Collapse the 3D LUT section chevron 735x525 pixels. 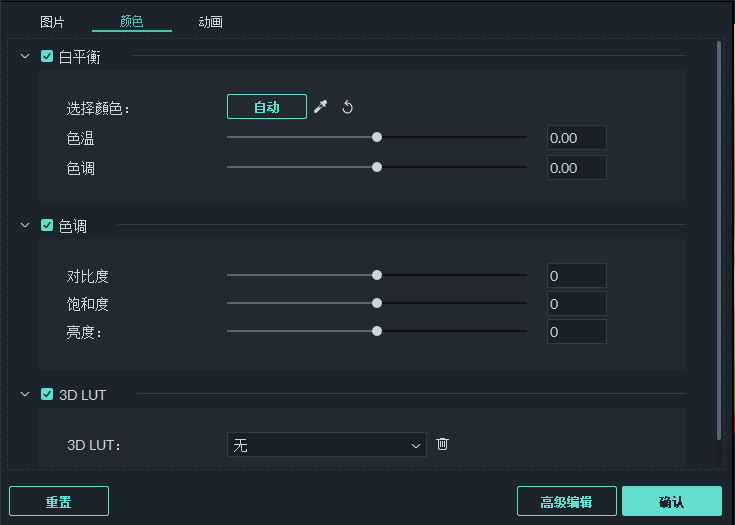(x=25, y=395)
